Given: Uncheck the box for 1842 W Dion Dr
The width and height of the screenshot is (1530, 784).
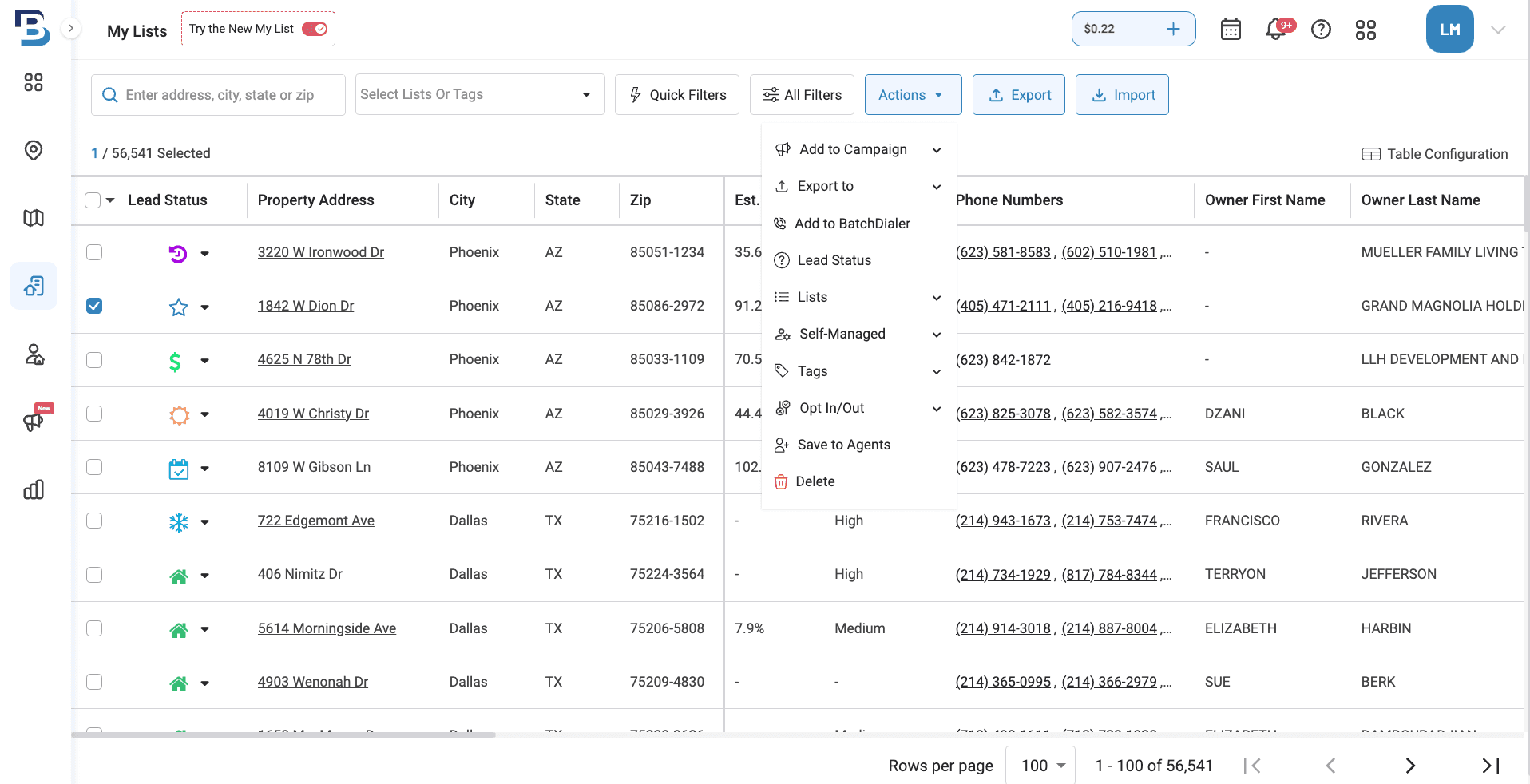Looking at the screenshot, I should (94, 306).
